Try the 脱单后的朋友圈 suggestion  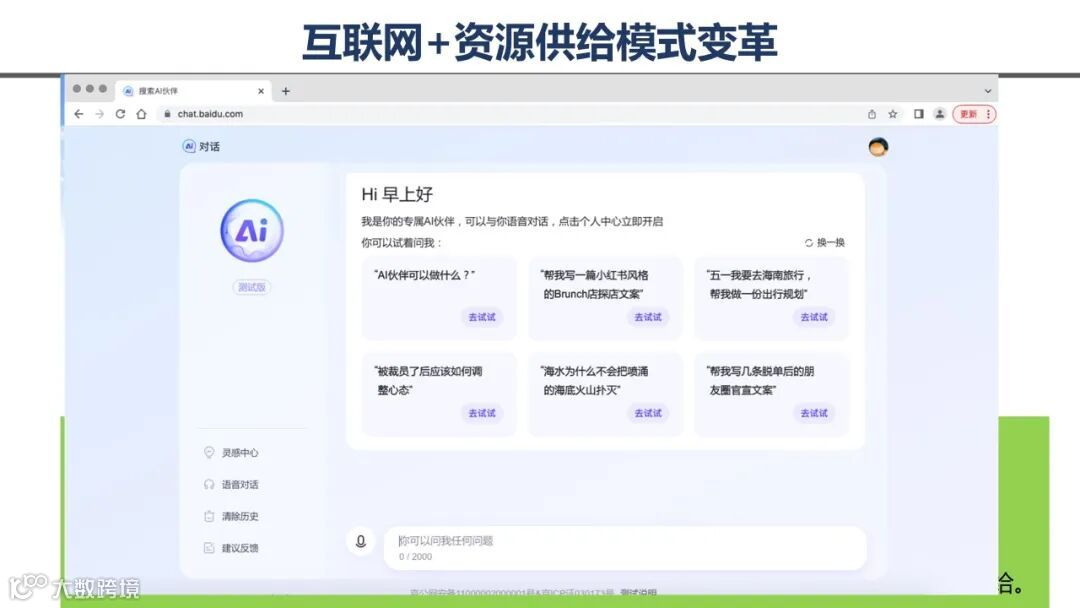coord(813,413)
